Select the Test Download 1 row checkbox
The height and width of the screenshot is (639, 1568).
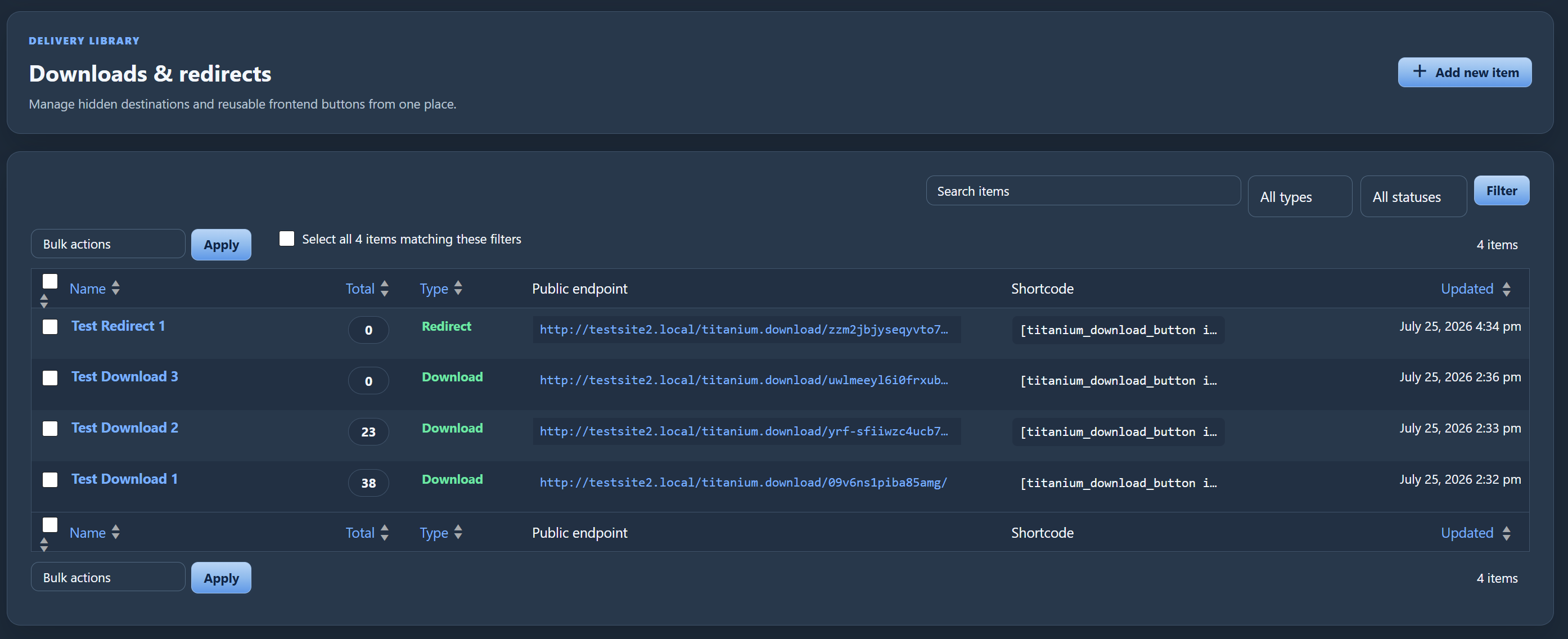(x=50, y=480)
